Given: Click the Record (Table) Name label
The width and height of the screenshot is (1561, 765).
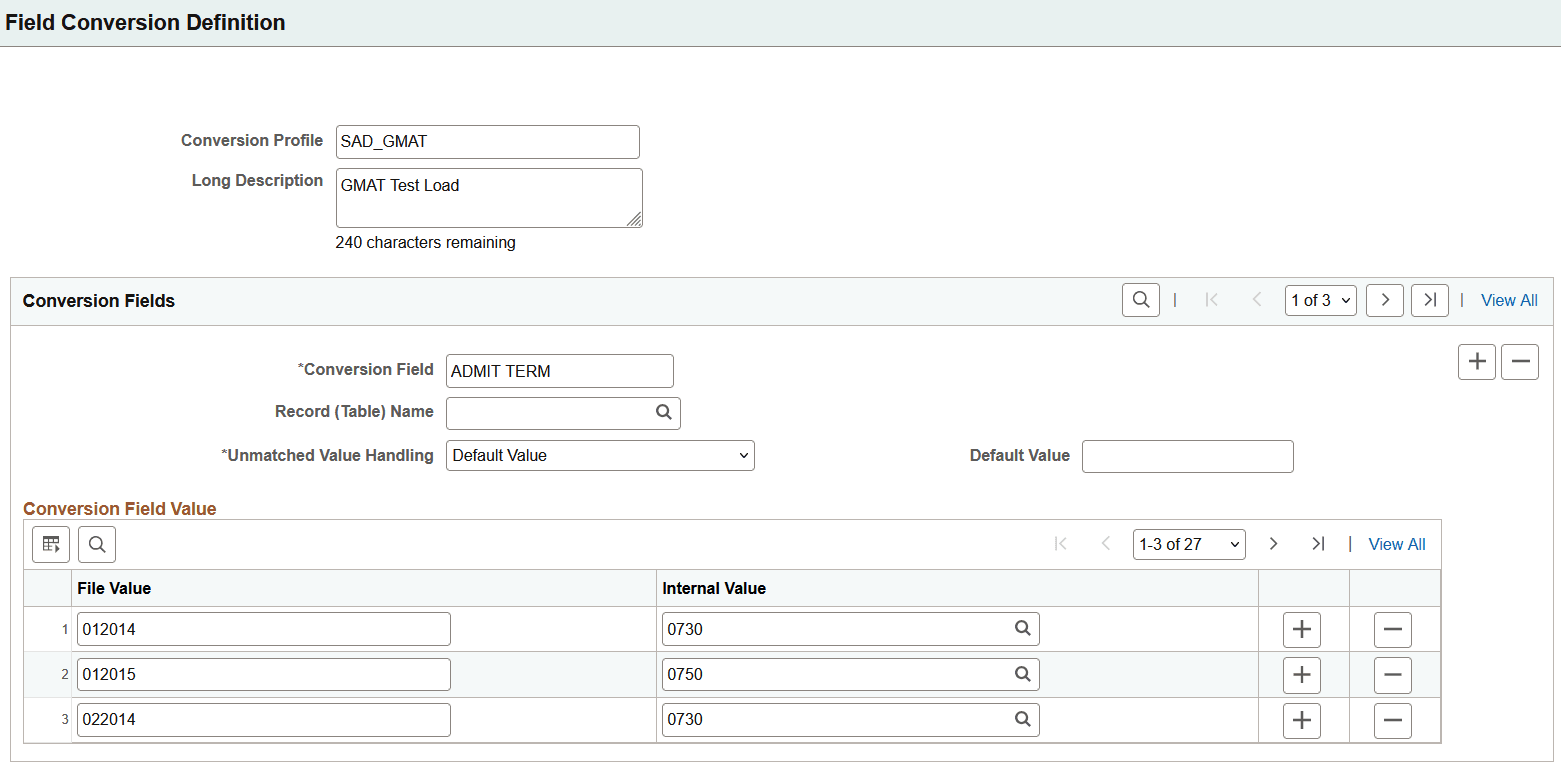Looking at the screenshot, I should click(354, 411).
